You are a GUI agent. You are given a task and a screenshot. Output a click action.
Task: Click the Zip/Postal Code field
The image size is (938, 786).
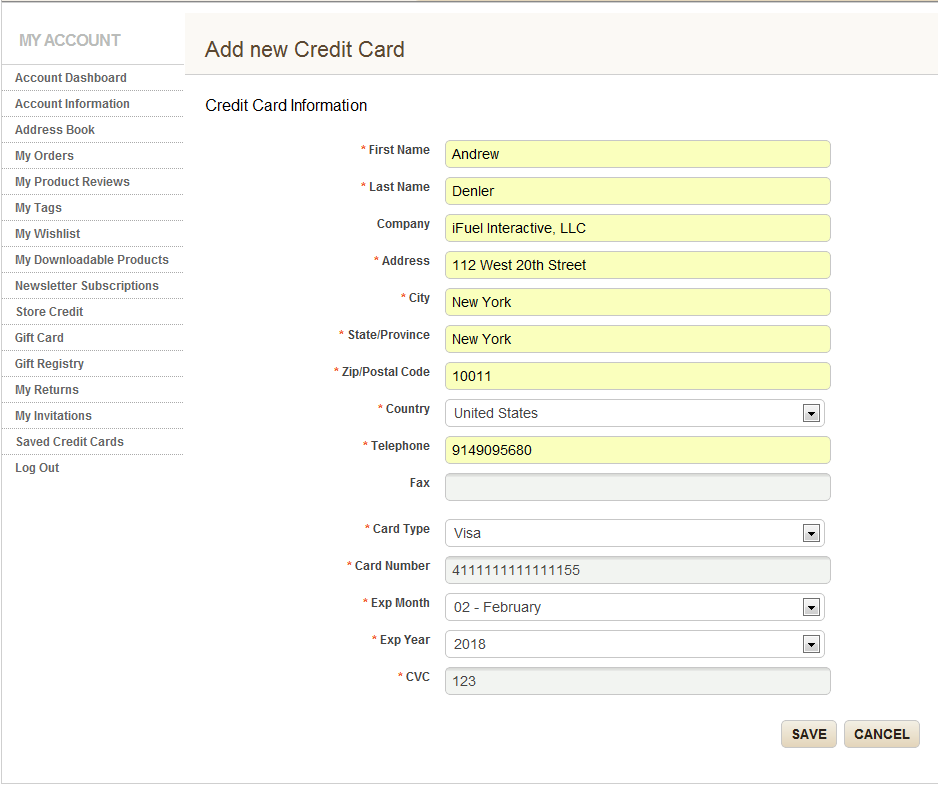[x=638, y=377]
